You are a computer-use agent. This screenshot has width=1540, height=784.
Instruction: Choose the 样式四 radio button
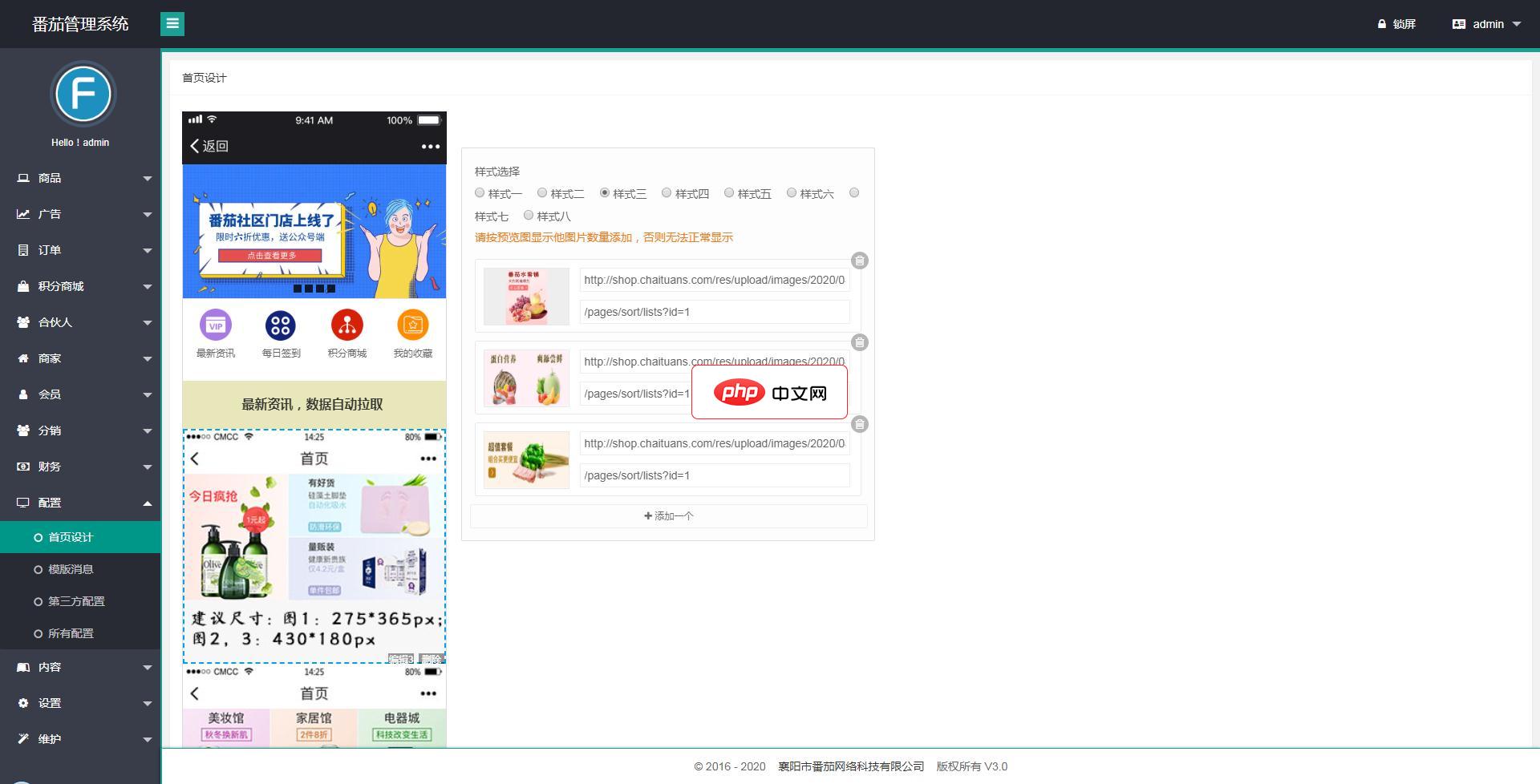tap(667, 193)
